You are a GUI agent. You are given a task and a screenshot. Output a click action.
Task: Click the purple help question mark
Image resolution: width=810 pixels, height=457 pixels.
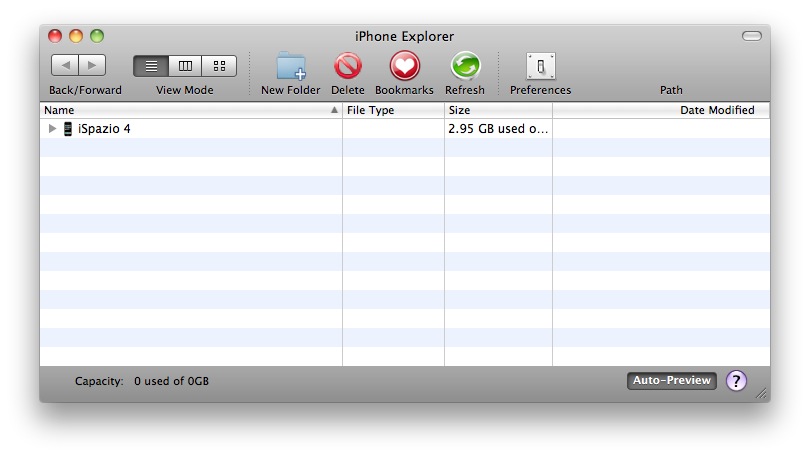[736, 381]
